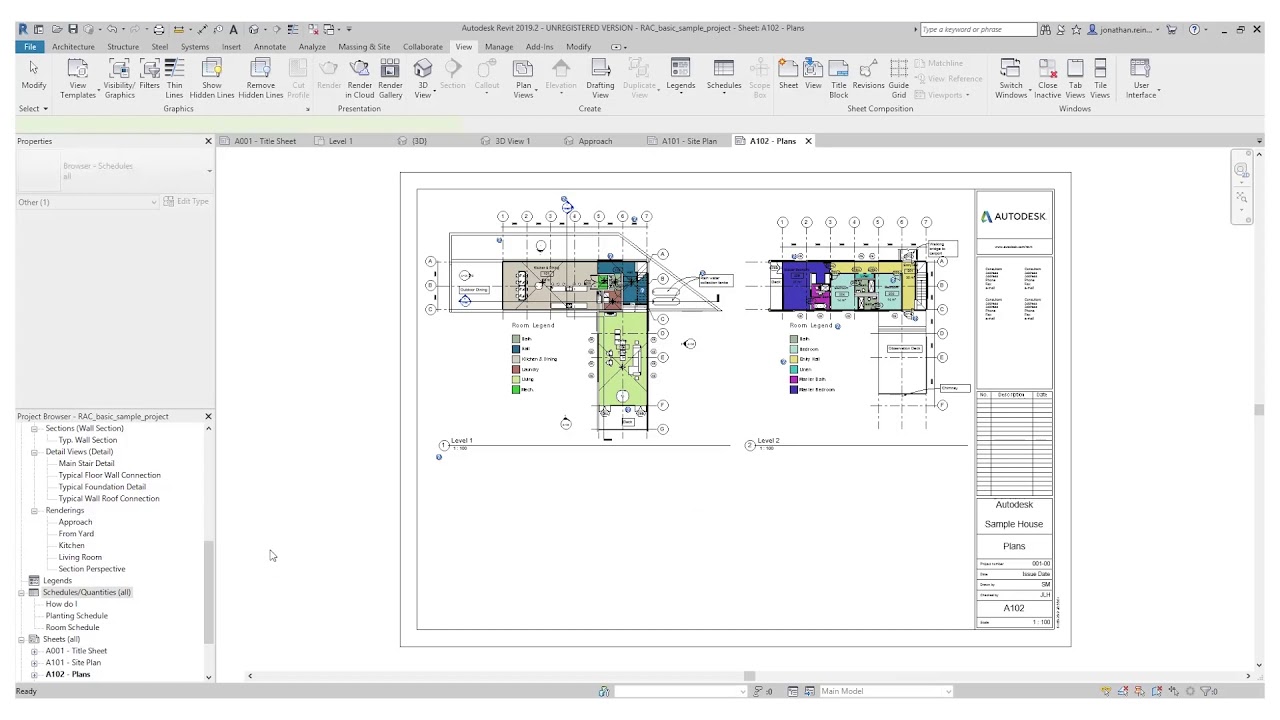Create a new Drafting View
Image resolution: width=1280 pixels, height=720 pixels.
600,78
